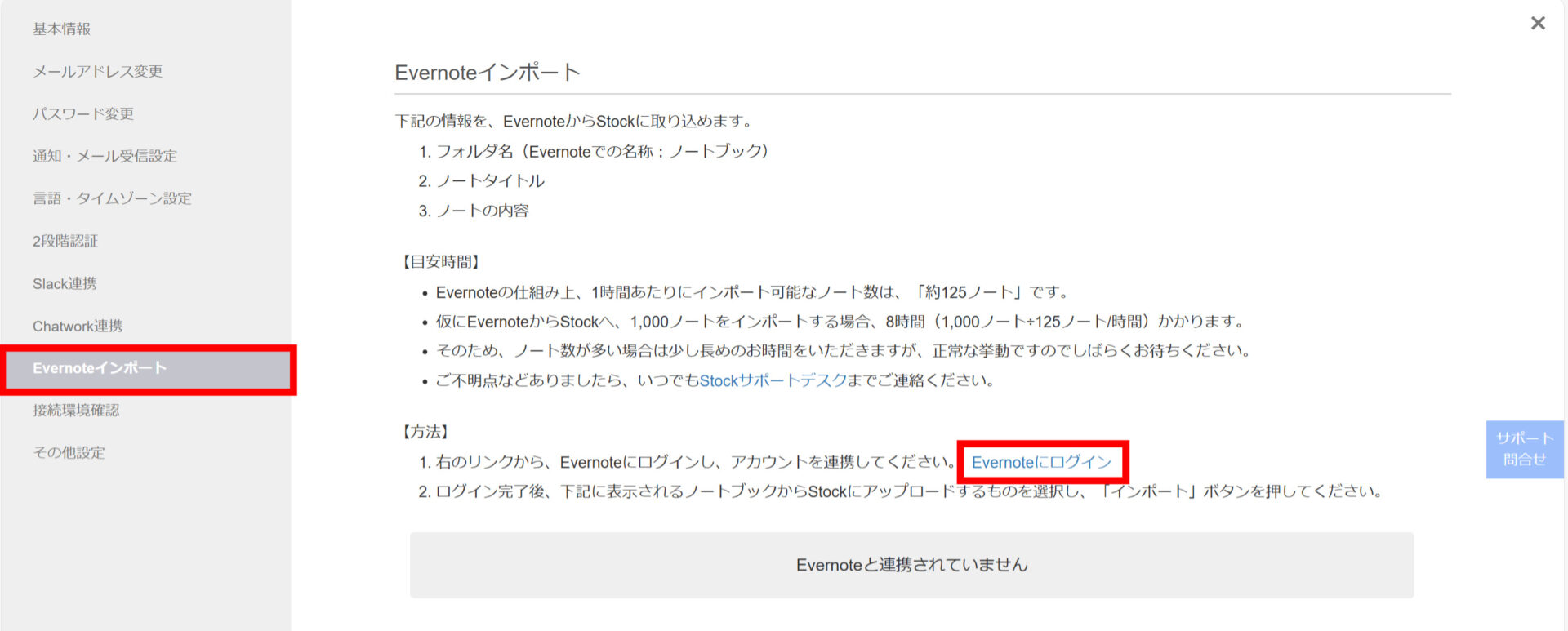Open 2段階認証 settings
The image size is (1568, 631).
click(x=65, y=241)
